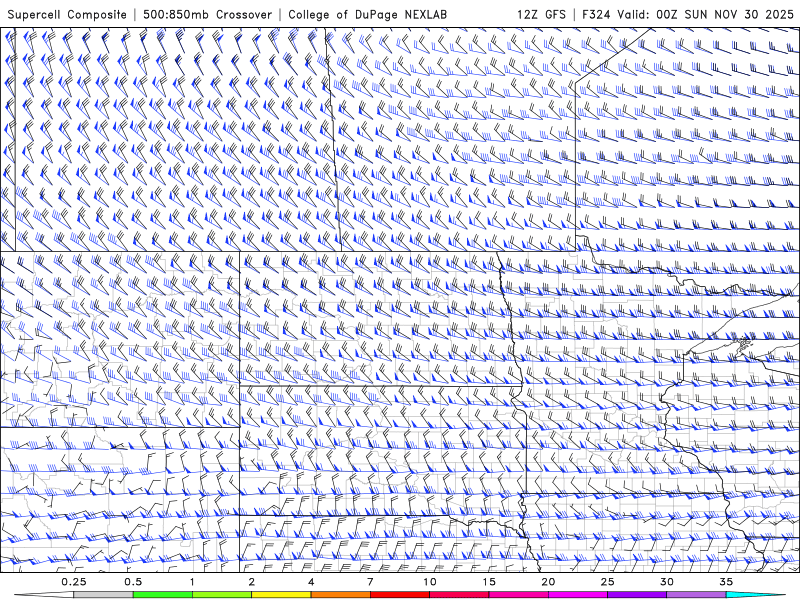Choose the hot pink segment between 15 and 20
This screenshot has height=600, width=800.
click(518, 595)
